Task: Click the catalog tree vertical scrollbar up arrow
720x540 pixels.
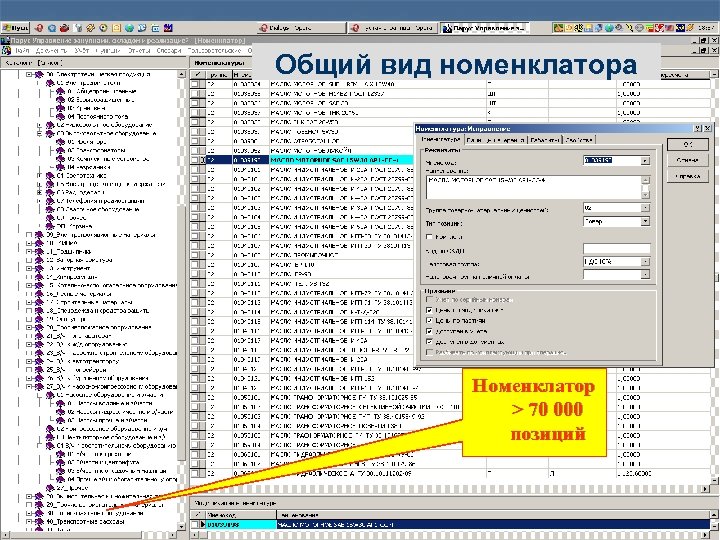Action: 181,74
